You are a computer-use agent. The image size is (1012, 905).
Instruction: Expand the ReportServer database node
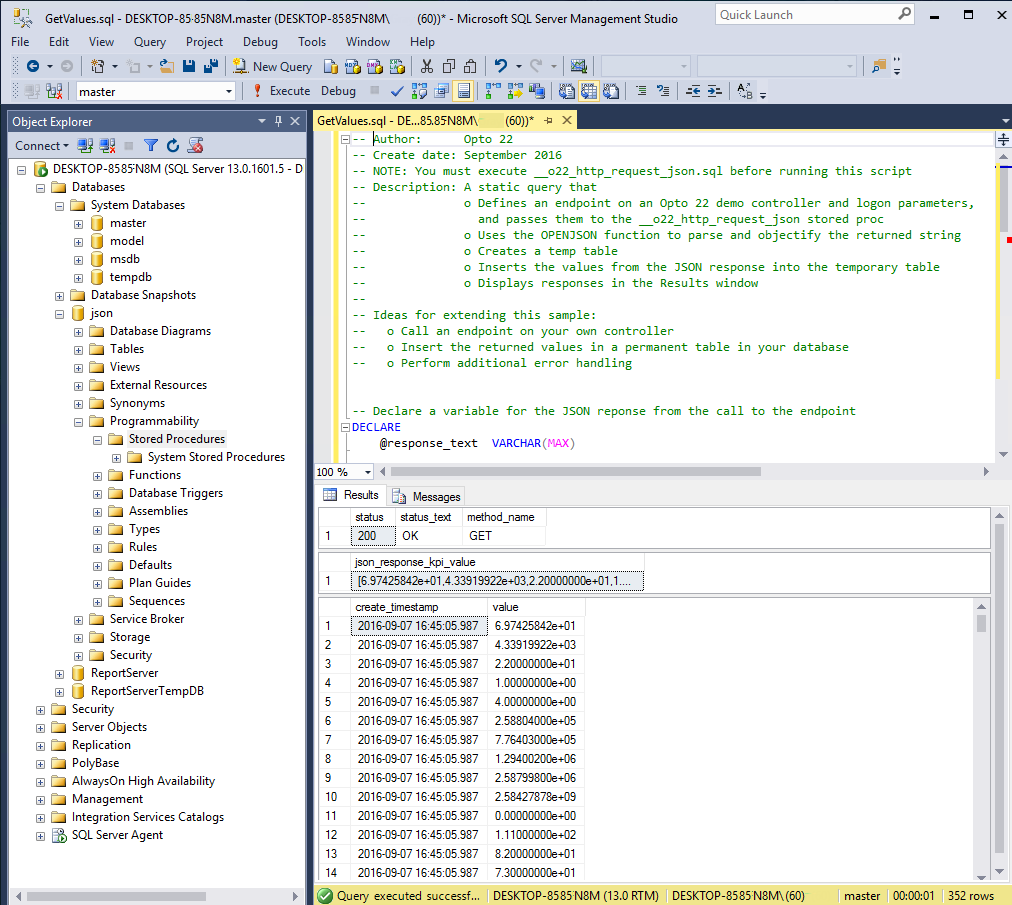[x=59, y=673]
